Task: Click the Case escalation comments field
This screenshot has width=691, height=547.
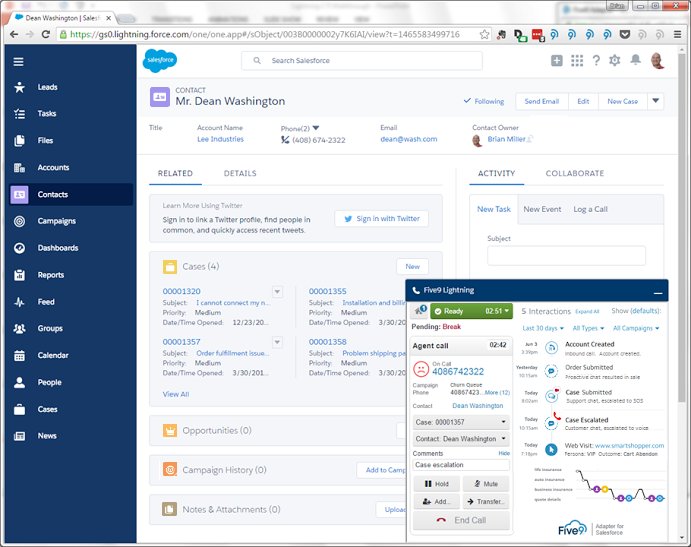Action: point(461,465)
